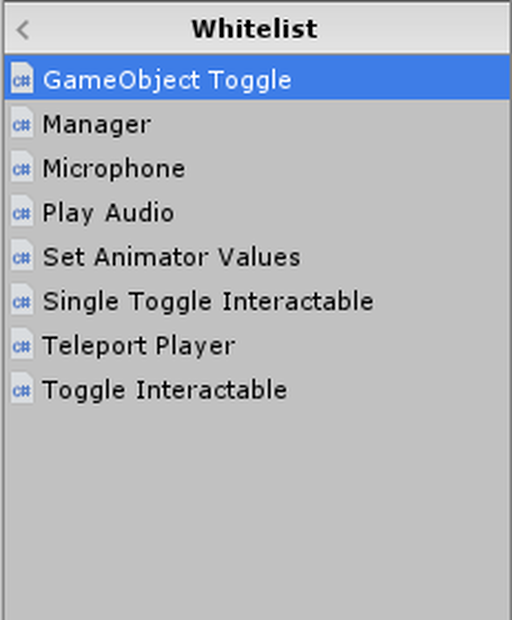Add the Set Animator Values script
The width and height of the screenshot is (512, 620).
point(257,255)
